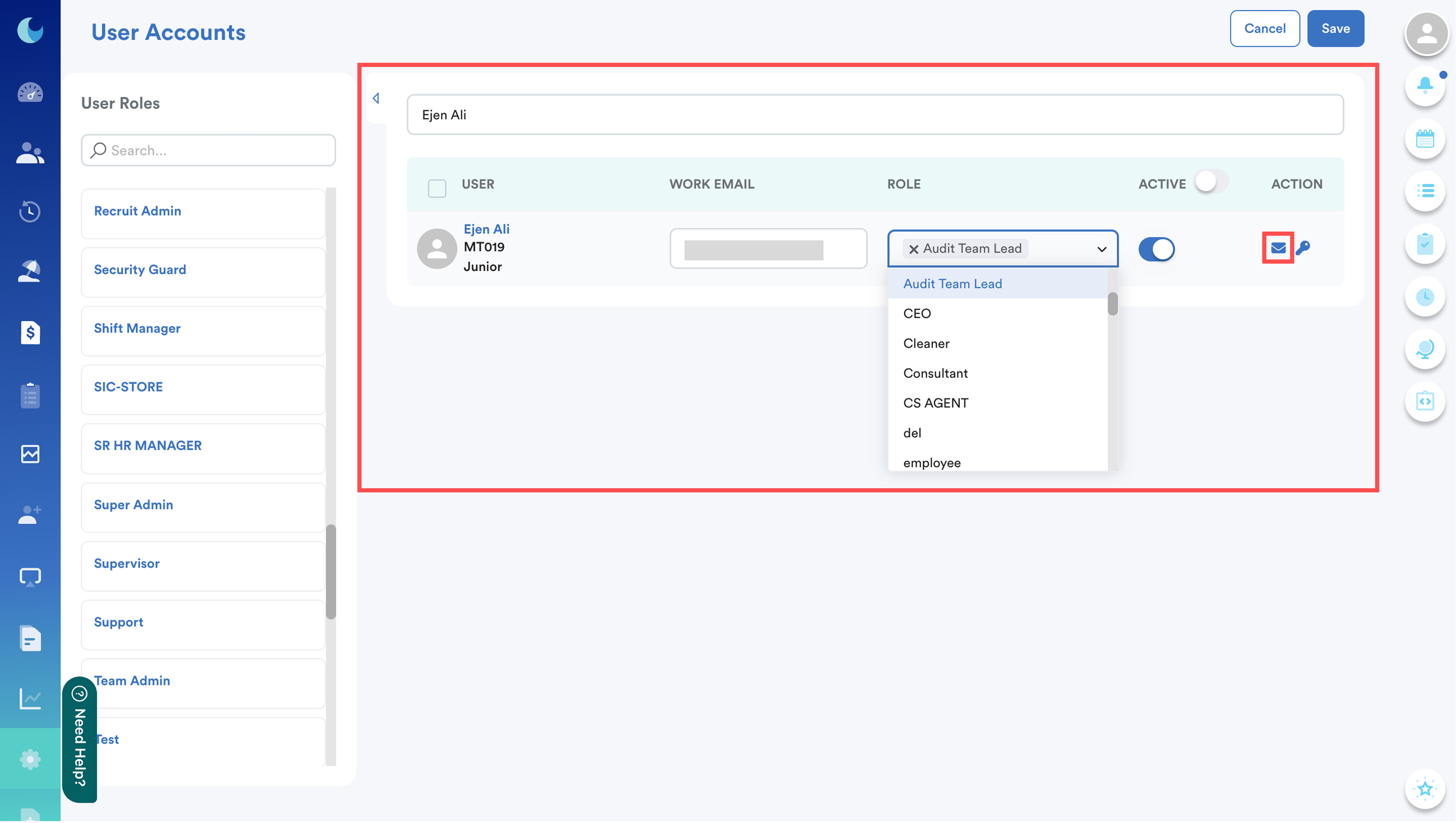Click the envelope email icon for Ejen Ali

pyautogui.click(x=1278, y=248)
